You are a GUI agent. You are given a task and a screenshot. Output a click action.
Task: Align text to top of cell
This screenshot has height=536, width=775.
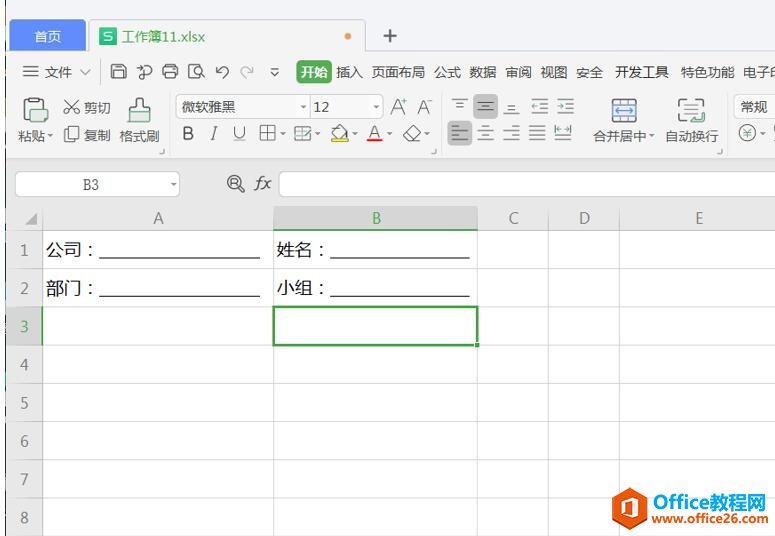click(459, 106)
